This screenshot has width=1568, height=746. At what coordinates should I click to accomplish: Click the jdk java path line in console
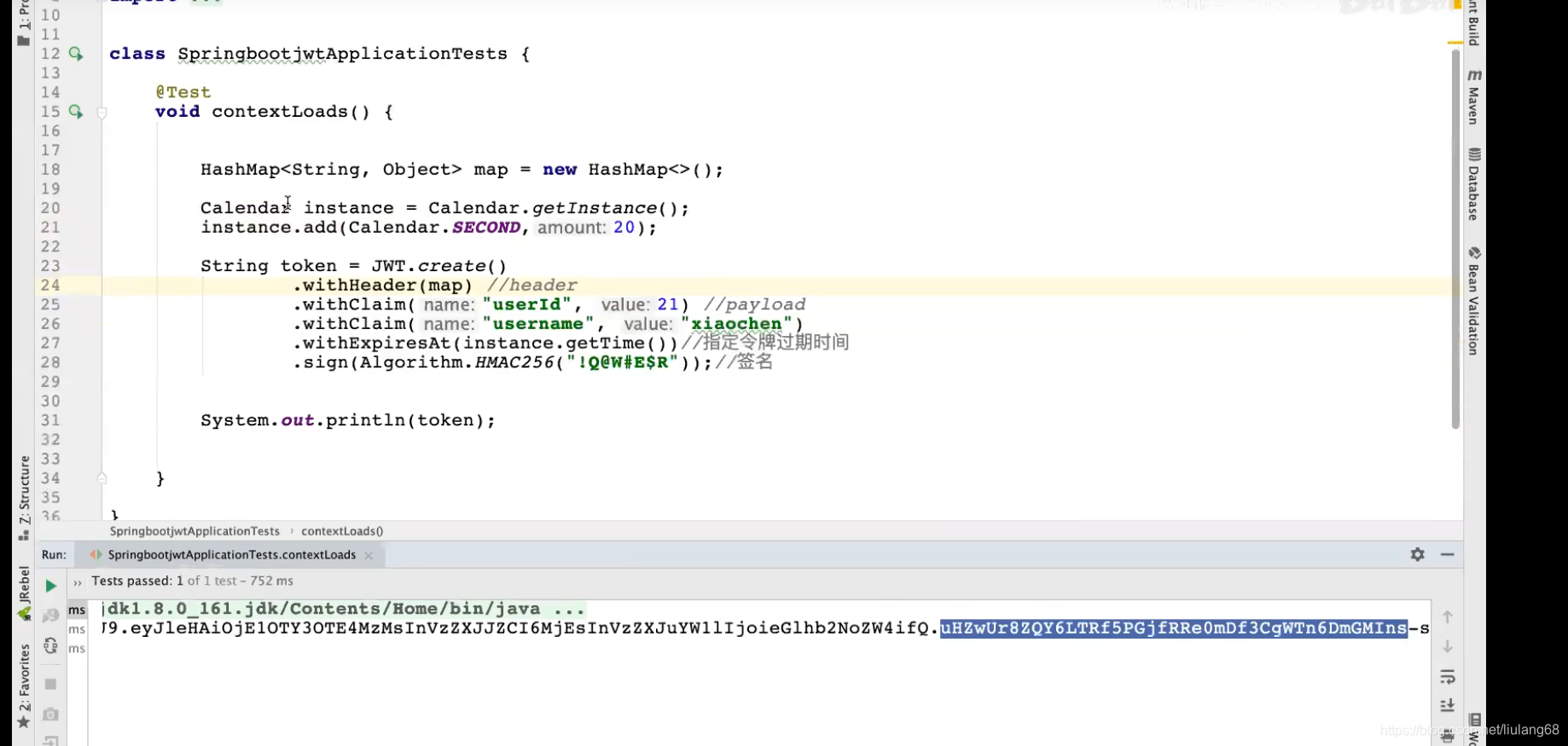point(344,609)
